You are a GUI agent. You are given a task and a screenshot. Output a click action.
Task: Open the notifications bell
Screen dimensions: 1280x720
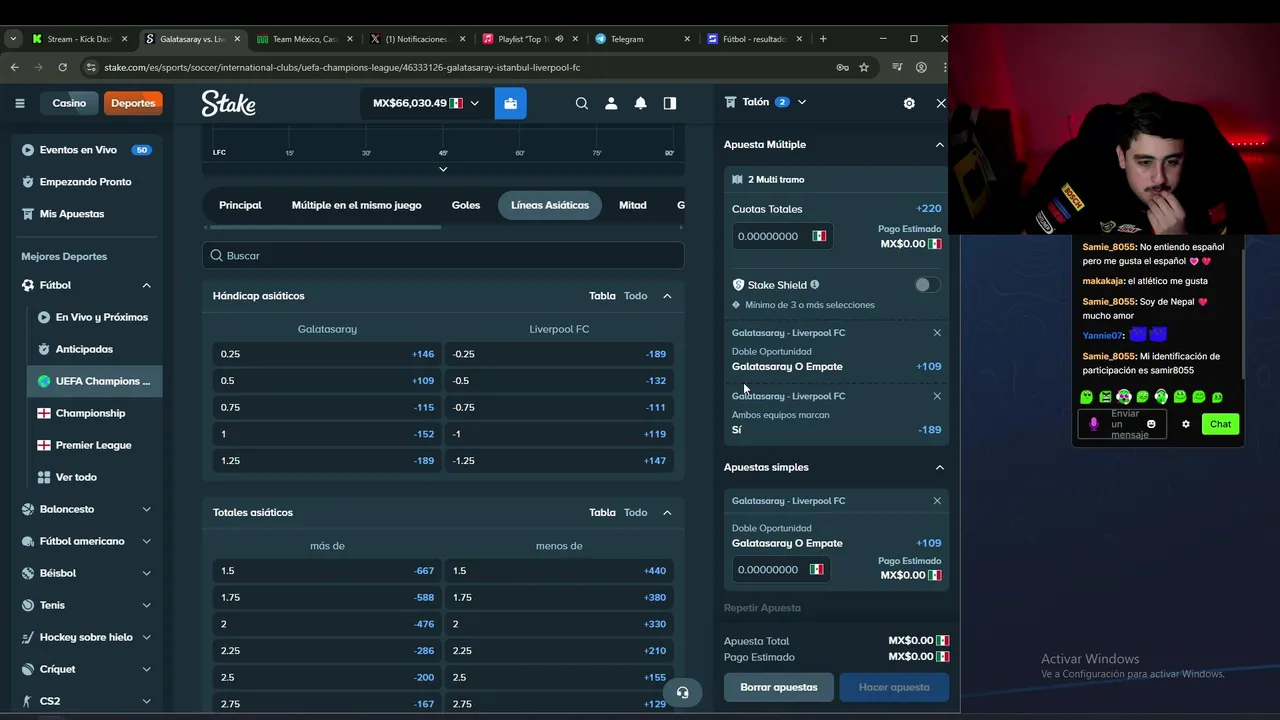(x=640, y=103)
